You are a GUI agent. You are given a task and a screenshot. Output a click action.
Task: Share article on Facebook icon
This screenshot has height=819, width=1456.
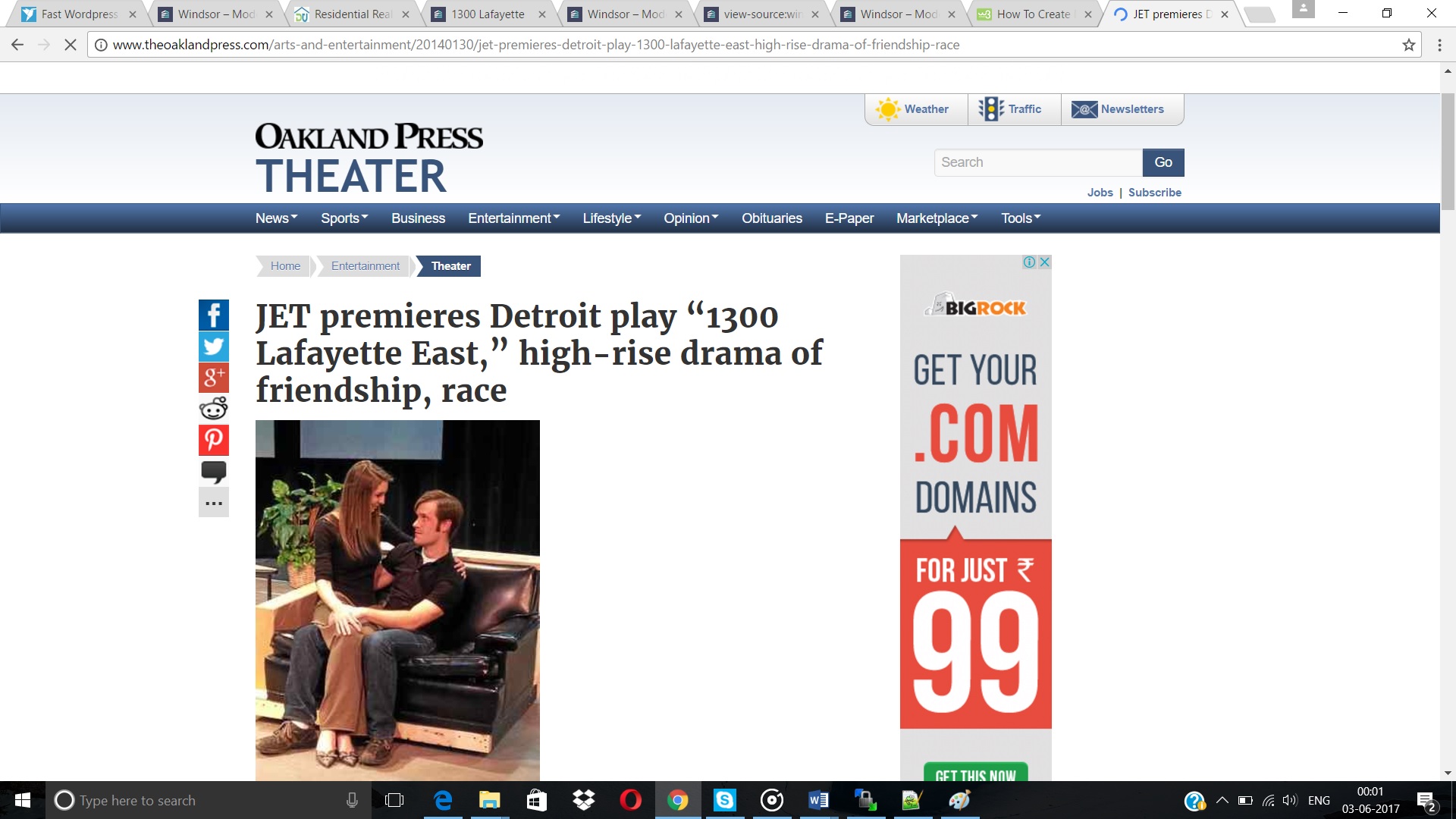point(213,315)
